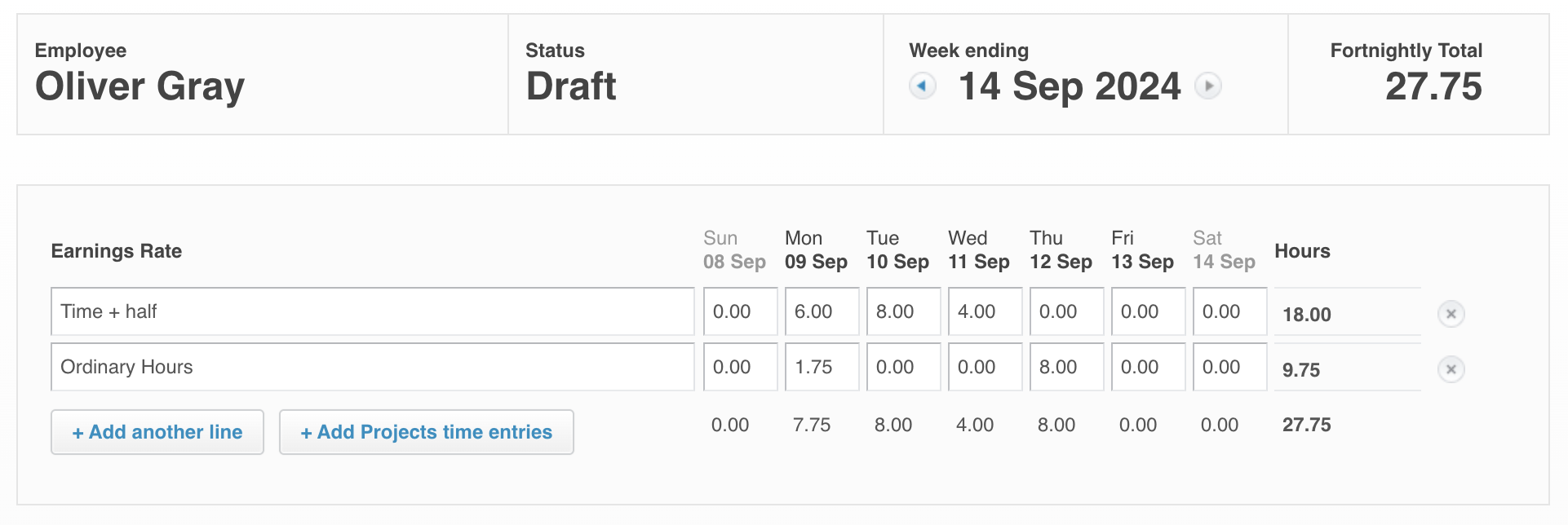Viewport: 1568px width, 525px height.
Task: Edit Time + half hours for Thu 12 Sep
Action: coord(1066,311)
